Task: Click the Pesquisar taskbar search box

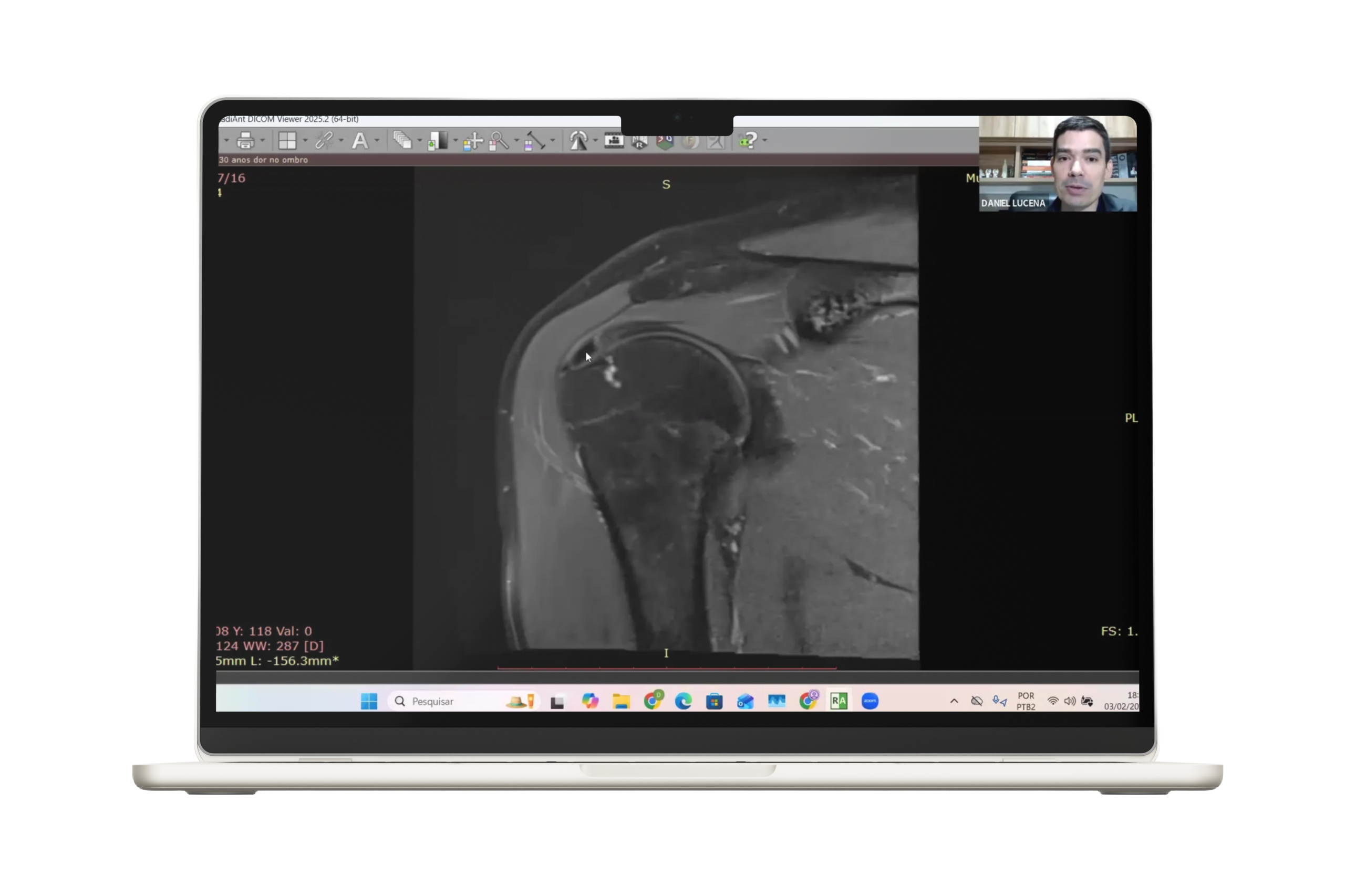Action: point(433,701)
